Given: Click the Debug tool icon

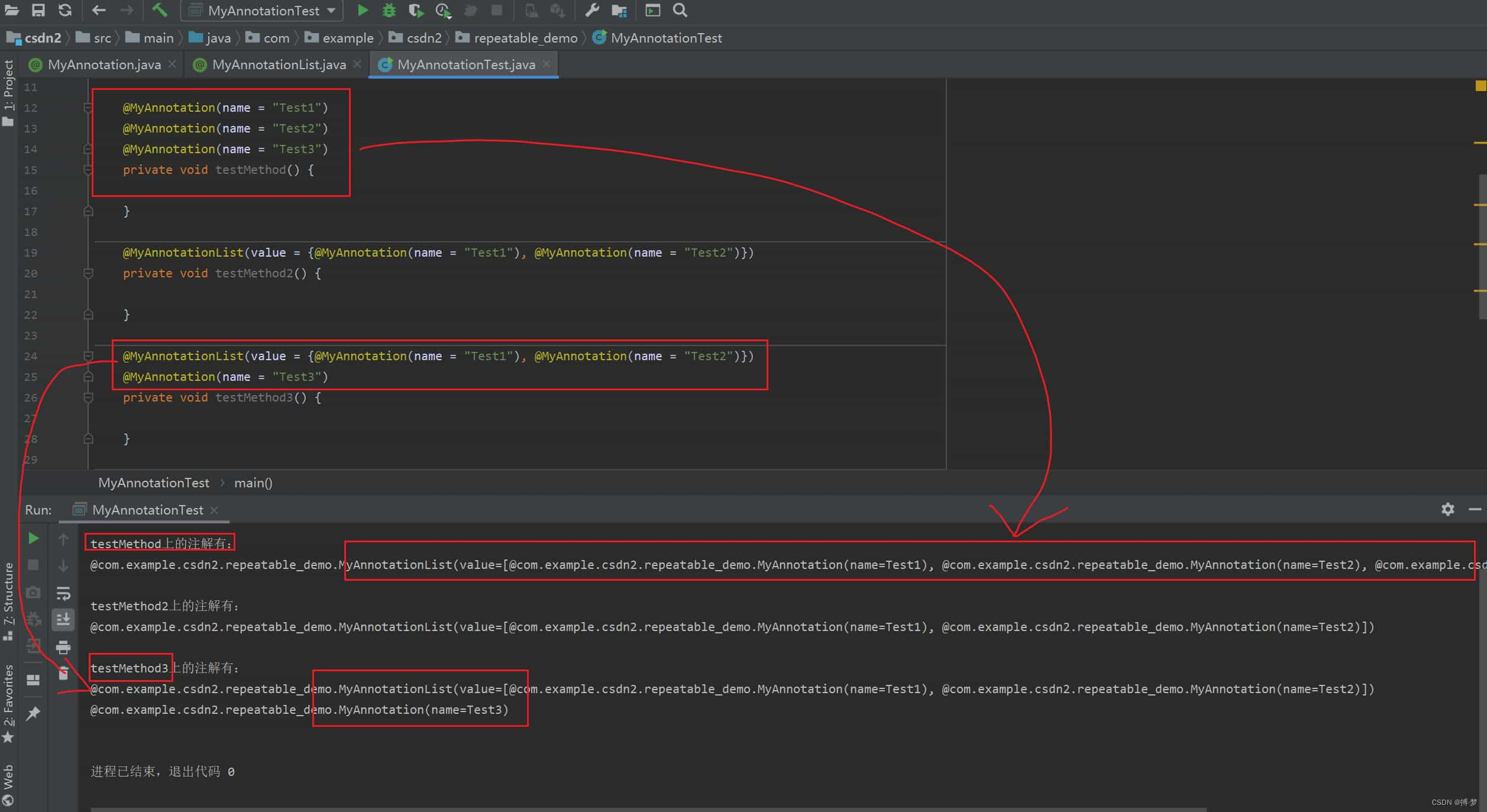Looking at the screenshot, I should point(389,10).
